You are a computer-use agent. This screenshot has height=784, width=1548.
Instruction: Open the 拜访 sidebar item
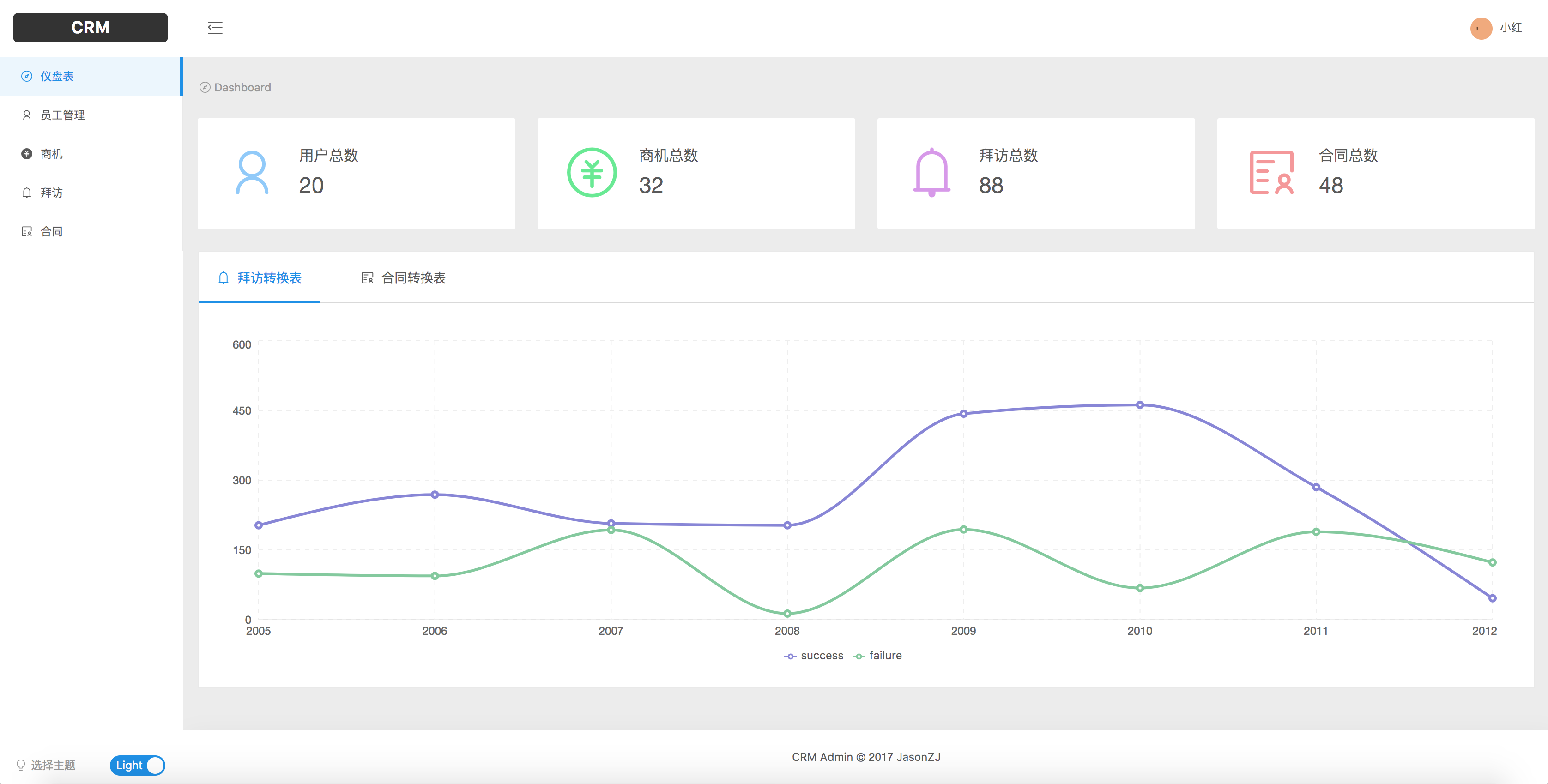[51, 193]
